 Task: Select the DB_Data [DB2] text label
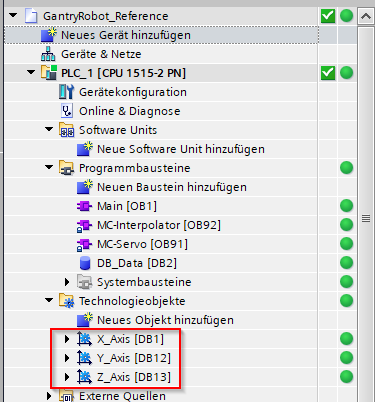coord(137,263)
